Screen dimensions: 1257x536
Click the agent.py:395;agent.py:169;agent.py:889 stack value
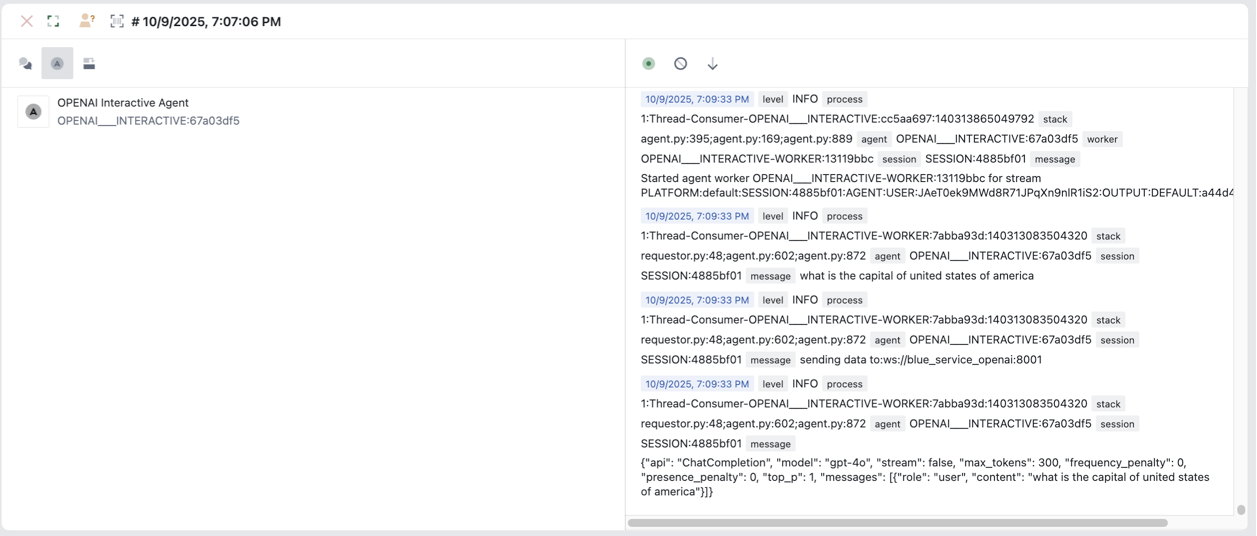click(747, 139)
